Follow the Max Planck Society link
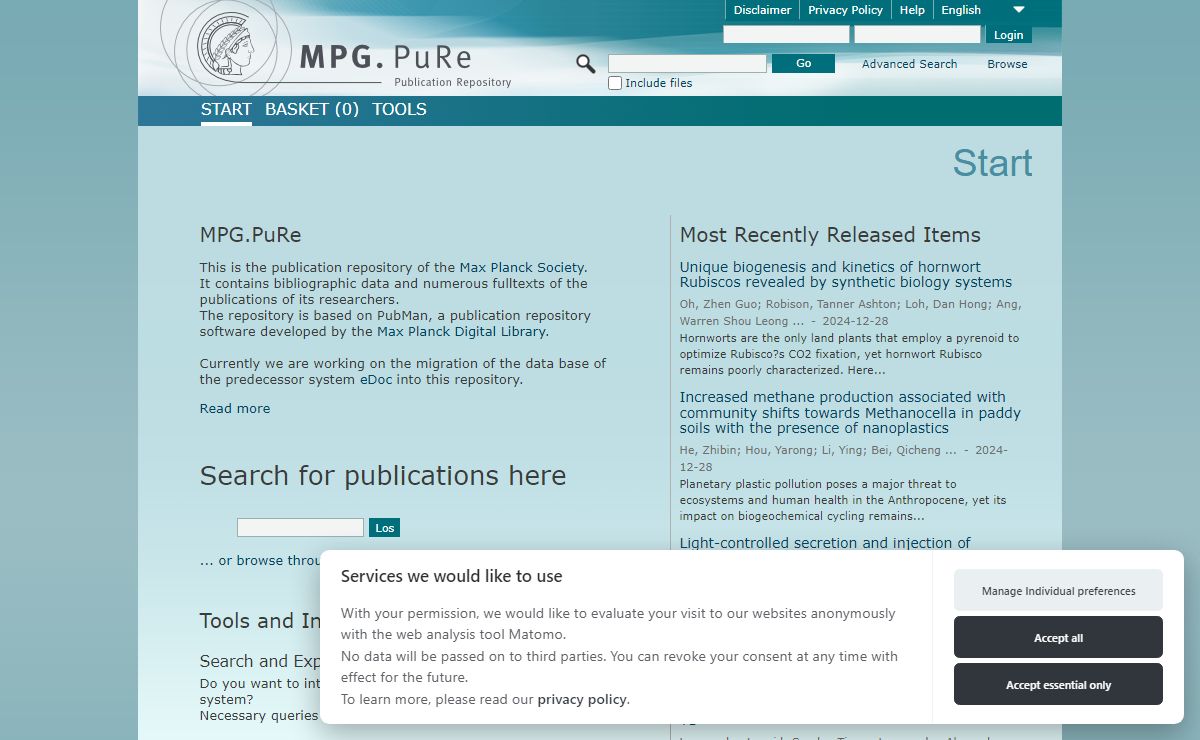Viewport: 1200px width, 740px height. [522, 267]
